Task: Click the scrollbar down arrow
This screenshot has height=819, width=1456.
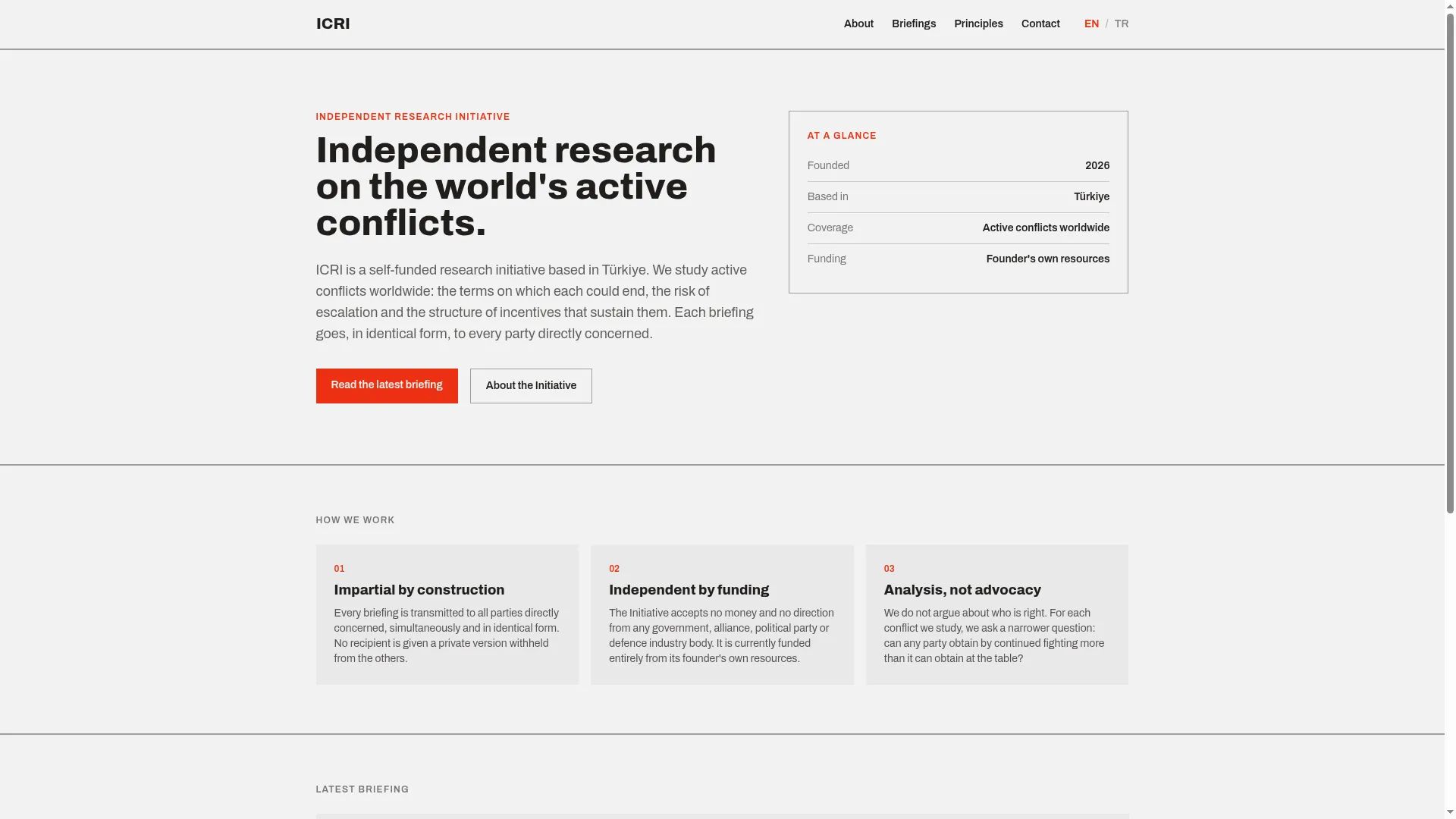Action: click(1450, 814)
